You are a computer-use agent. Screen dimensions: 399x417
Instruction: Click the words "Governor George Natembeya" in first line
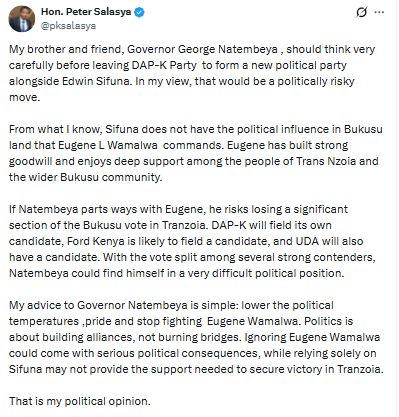[x=202, y=49]
